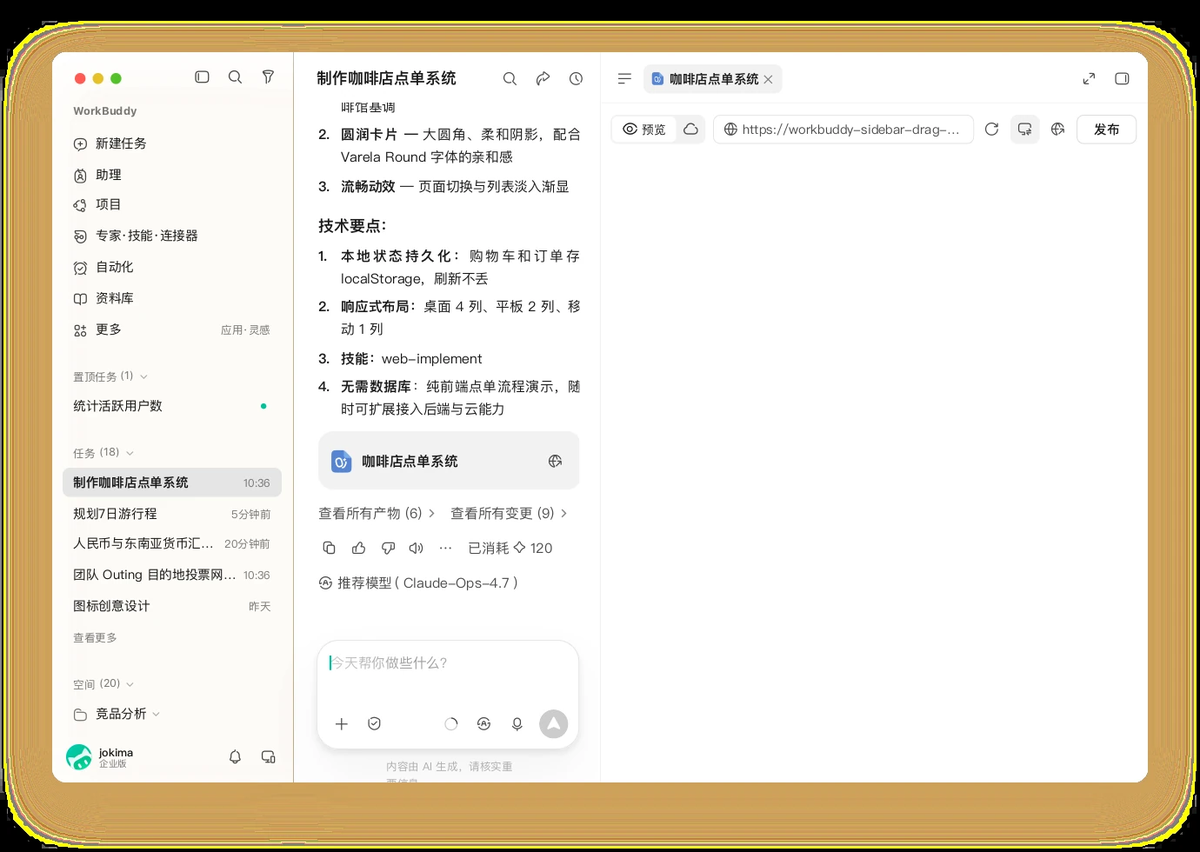Image resolution: width=1200 pixels, height=852 pixels.
Task: Read the reply aloud via speaker icon
Action: pyautogui.click(x=417, y=548)
